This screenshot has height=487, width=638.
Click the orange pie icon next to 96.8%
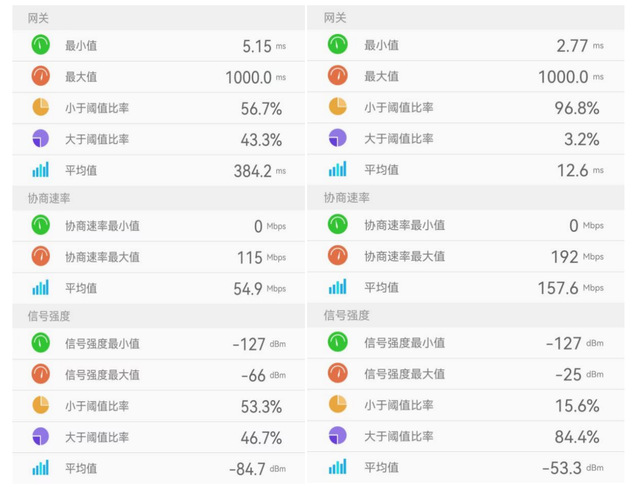pos(338,107)
